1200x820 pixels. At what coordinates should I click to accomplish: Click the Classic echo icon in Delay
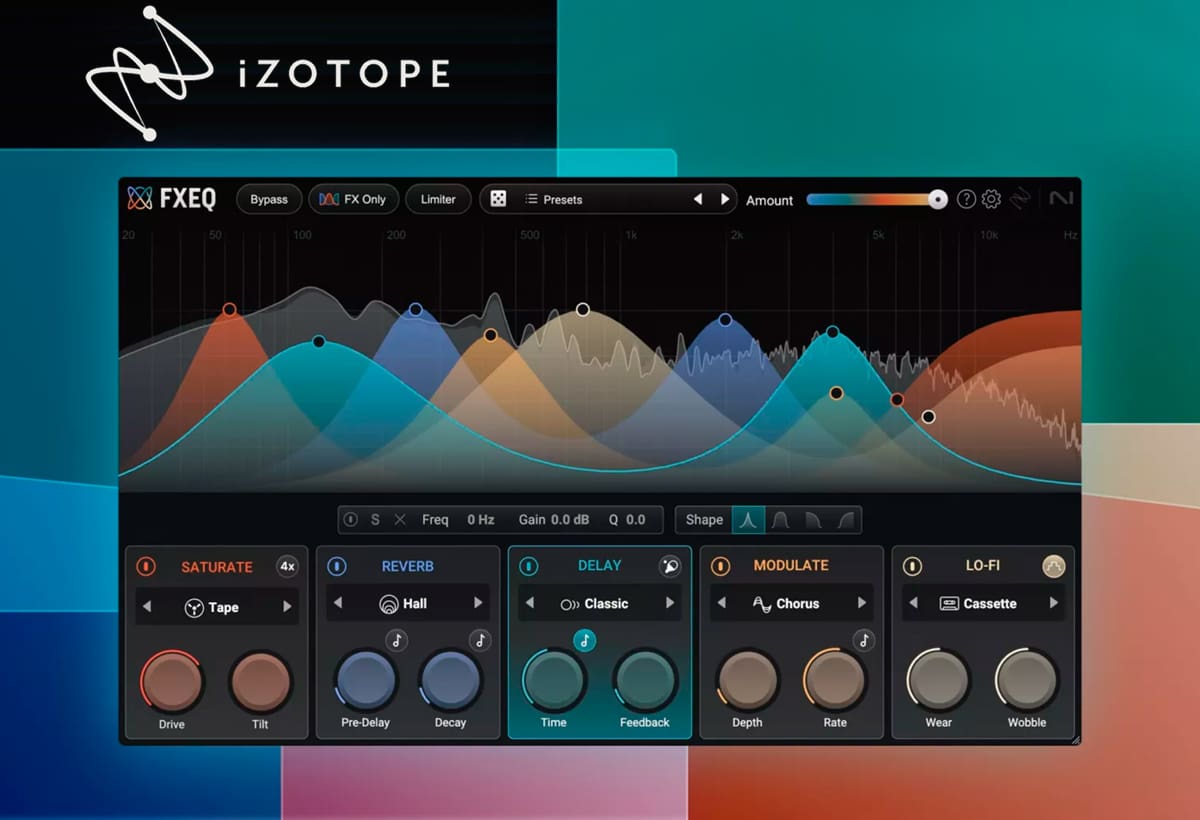[570, 604]
